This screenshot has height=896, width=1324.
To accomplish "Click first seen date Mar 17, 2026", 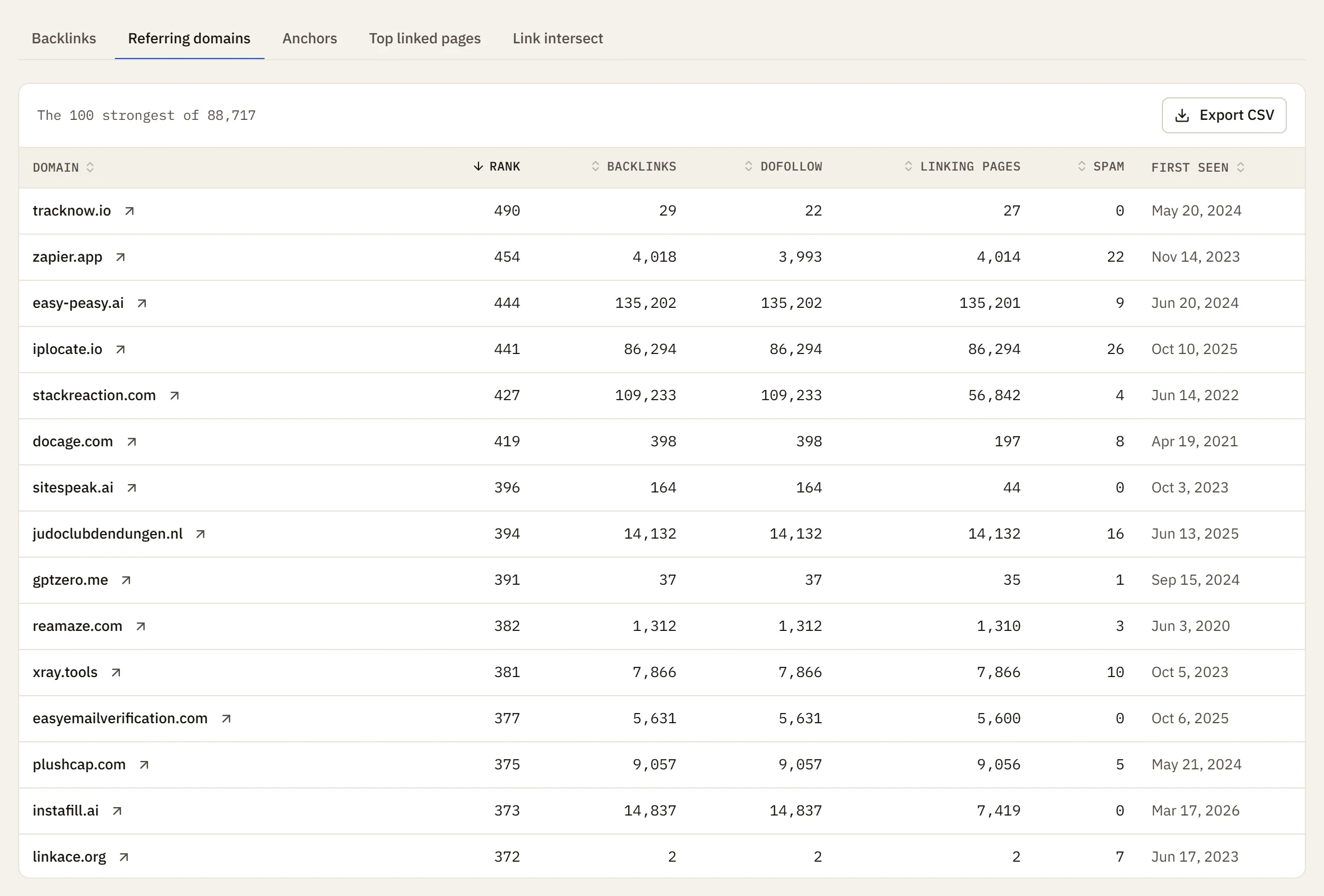I will [1195, 810].
